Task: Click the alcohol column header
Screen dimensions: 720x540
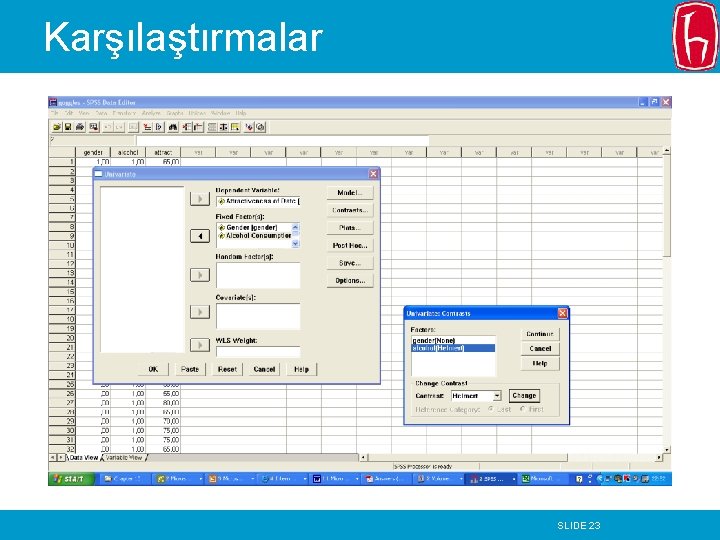Action: (128, 152)
